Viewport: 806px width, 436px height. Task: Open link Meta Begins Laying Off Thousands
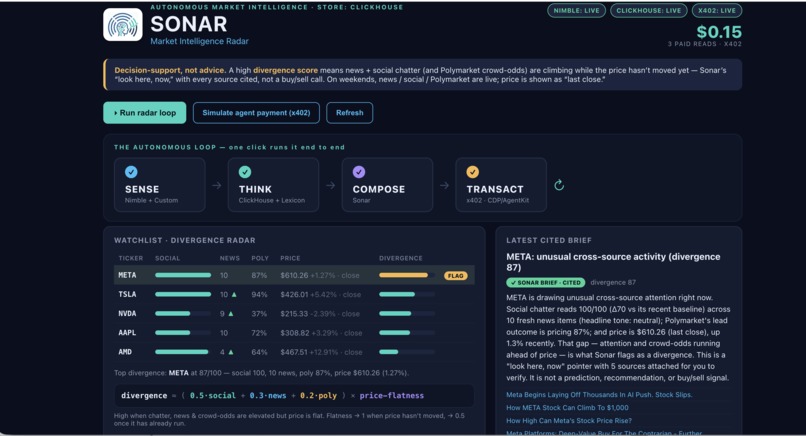tap(599, 395)
